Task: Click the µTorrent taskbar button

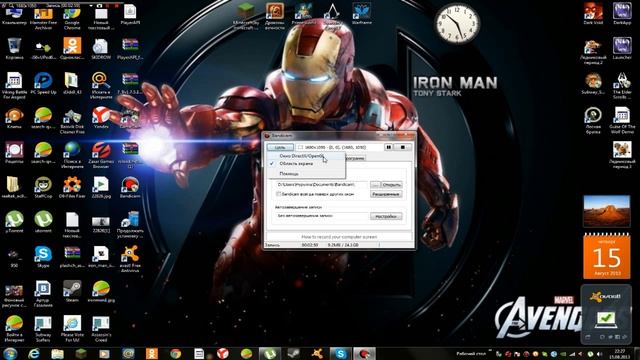Action: tap(270, 353)
